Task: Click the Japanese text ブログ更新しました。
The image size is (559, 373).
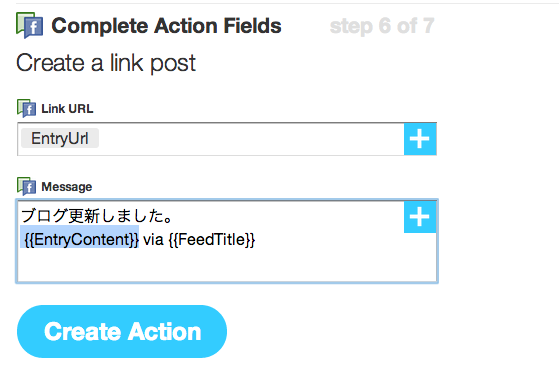Action: 96,216
